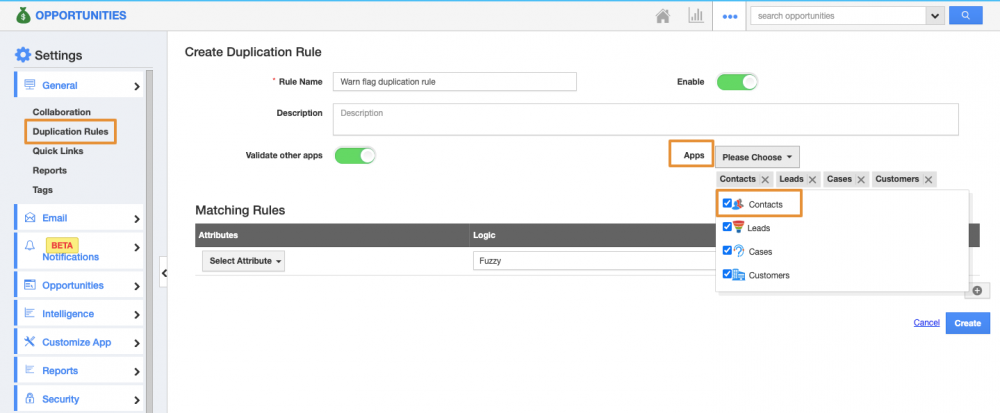Toggle the Validate other apps switch
Image resolution: width=1000 pixels, height=413 pixels.
tap(354, 155)
